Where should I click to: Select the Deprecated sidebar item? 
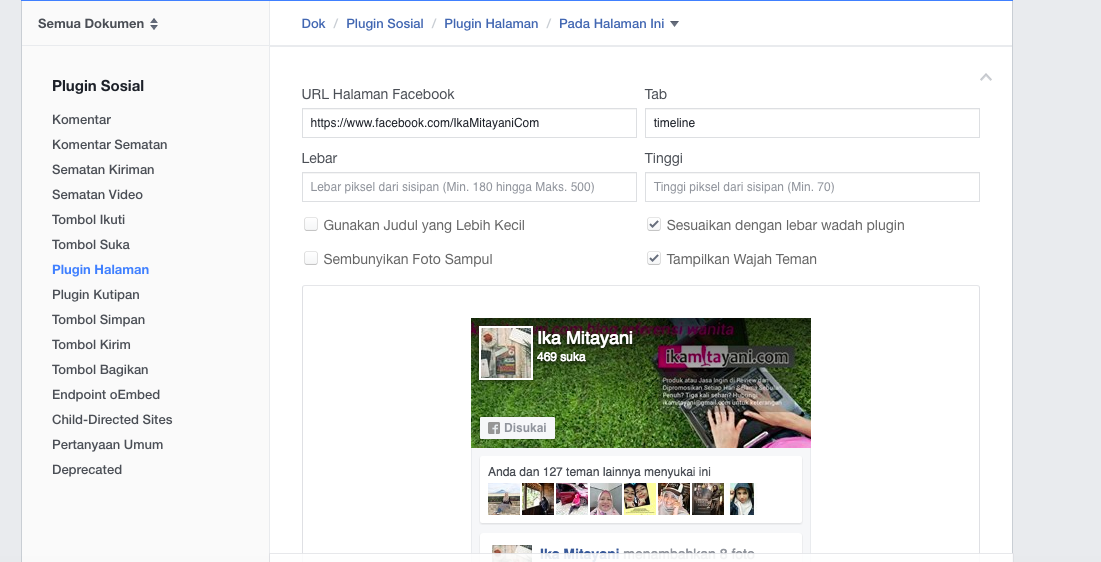click(87, 469)
